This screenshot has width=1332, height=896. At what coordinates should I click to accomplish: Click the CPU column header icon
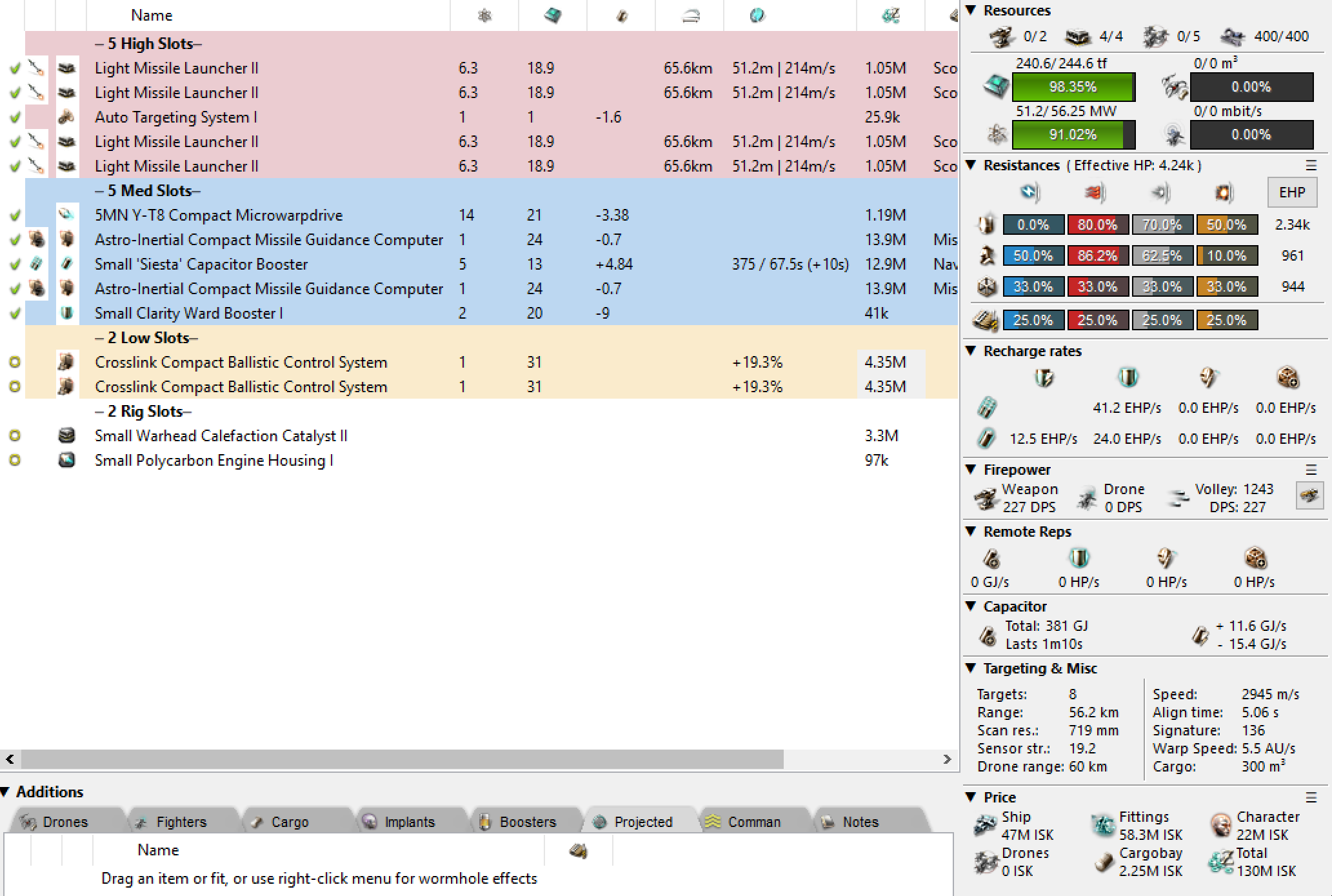coord(552,15)
